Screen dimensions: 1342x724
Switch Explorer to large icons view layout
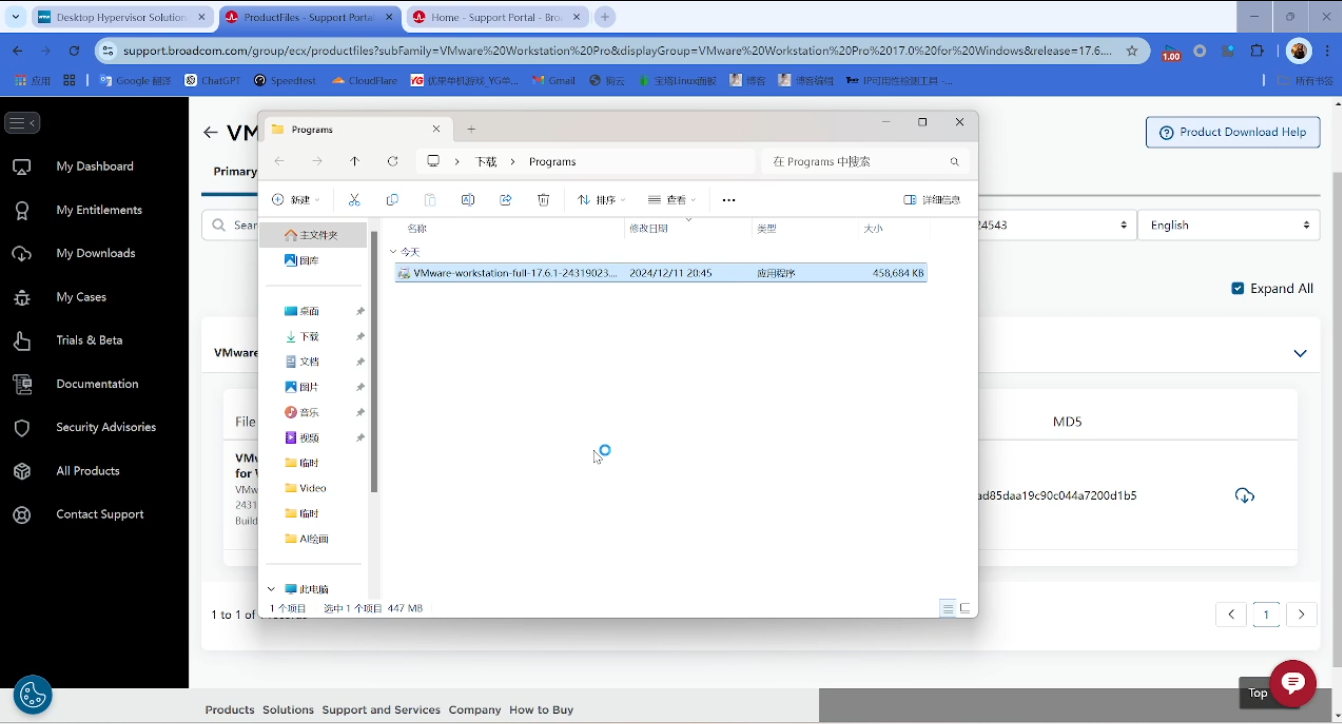click(x=965, y=608)
